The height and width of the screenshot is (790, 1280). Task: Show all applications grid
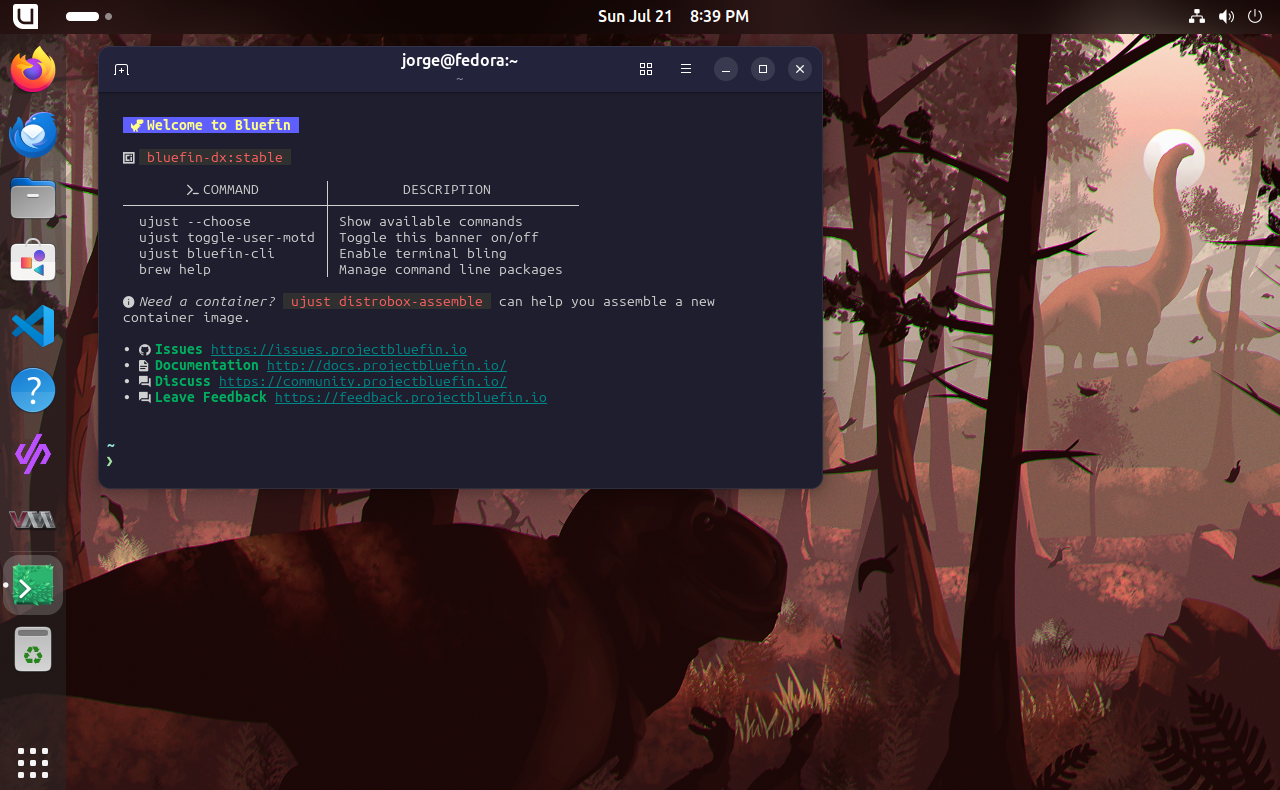point(33,762)
